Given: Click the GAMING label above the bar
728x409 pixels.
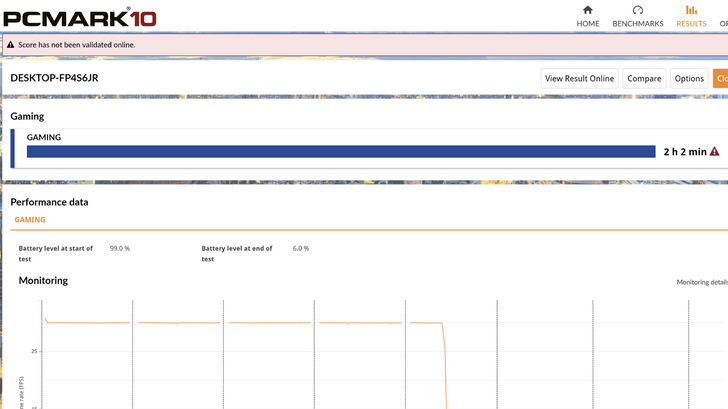Looking at the screenshot, I should (x=44, y=137).
